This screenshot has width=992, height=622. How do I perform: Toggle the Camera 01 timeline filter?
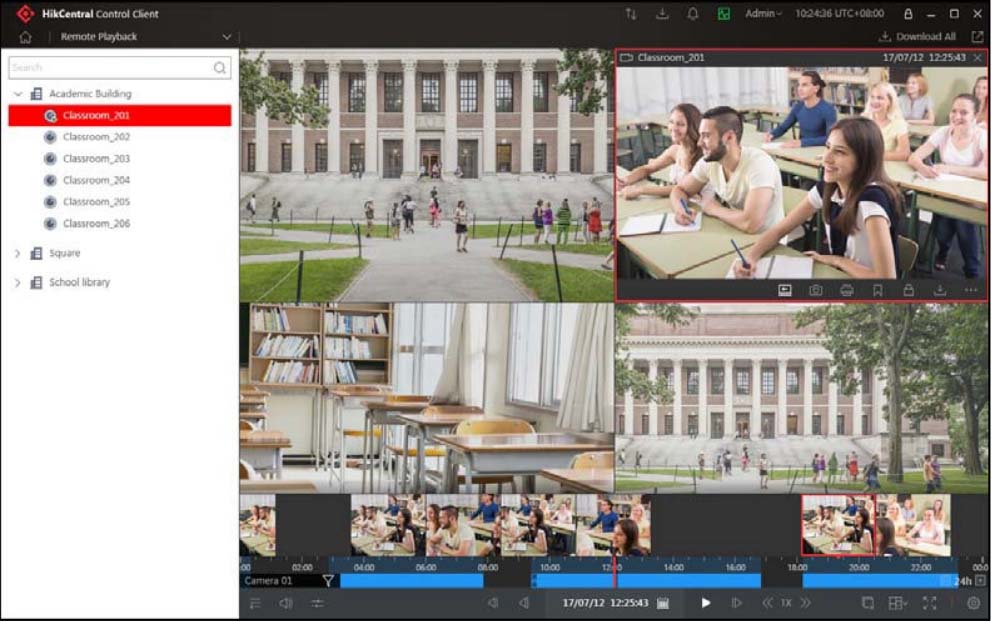pos(327,580)
